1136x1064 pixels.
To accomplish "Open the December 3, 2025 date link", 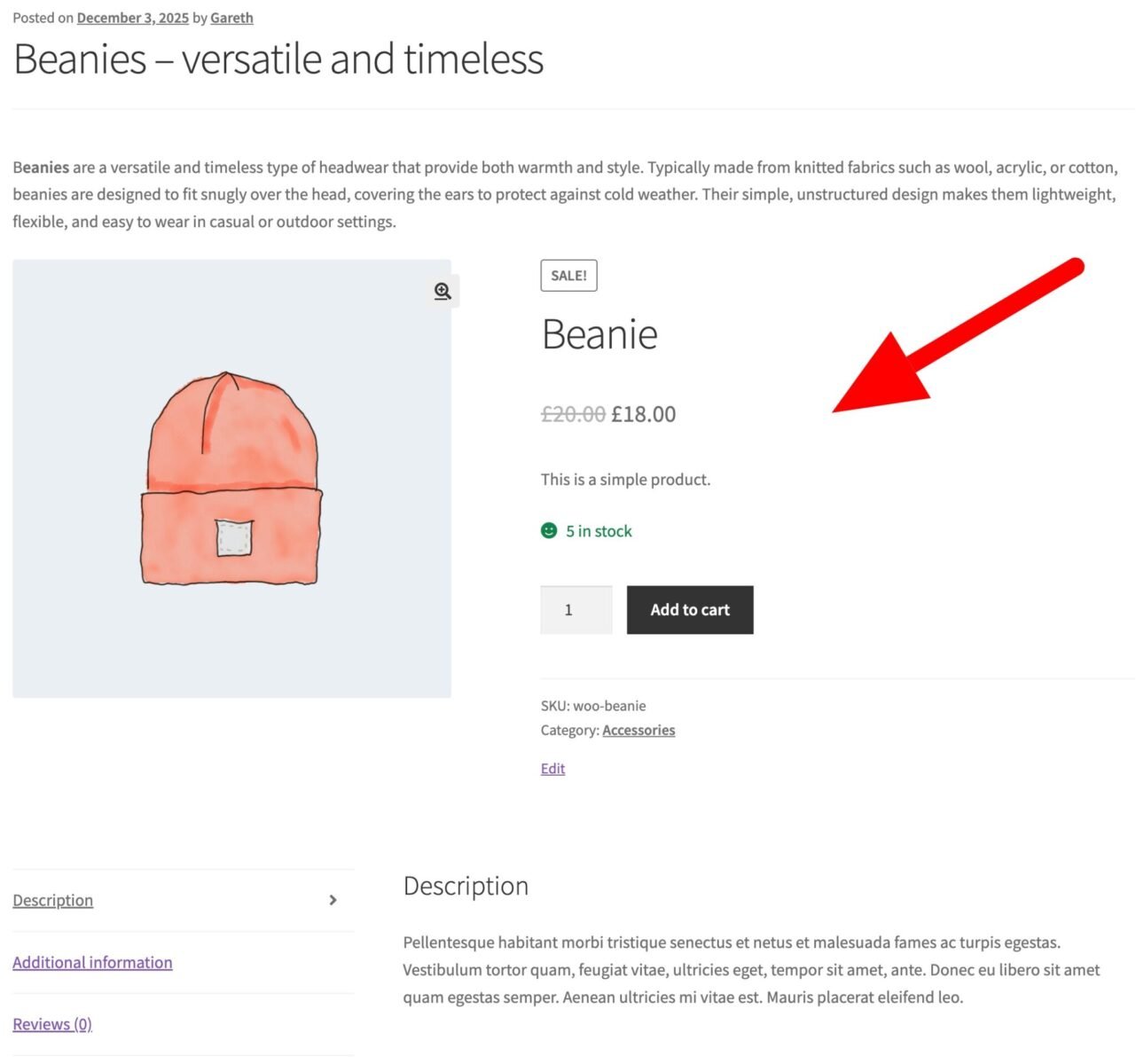I will click(133, 17).
